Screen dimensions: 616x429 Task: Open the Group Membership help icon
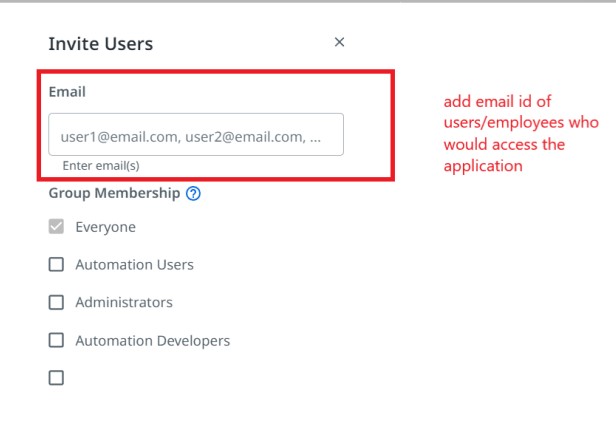point(193,193)
